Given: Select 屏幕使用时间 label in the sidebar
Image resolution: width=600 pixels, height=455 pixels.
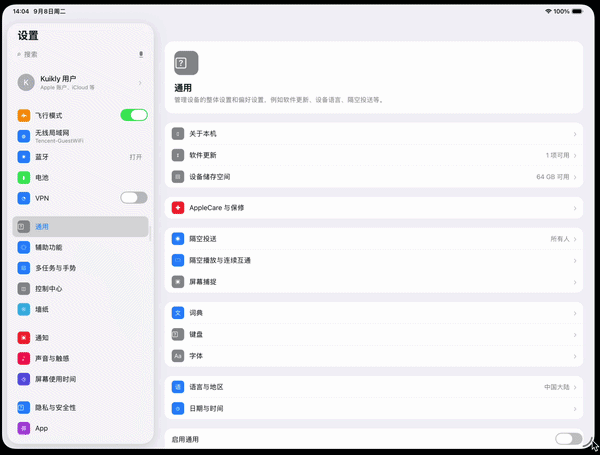Looking at the screenshot, I should click(x=55, y=379).
